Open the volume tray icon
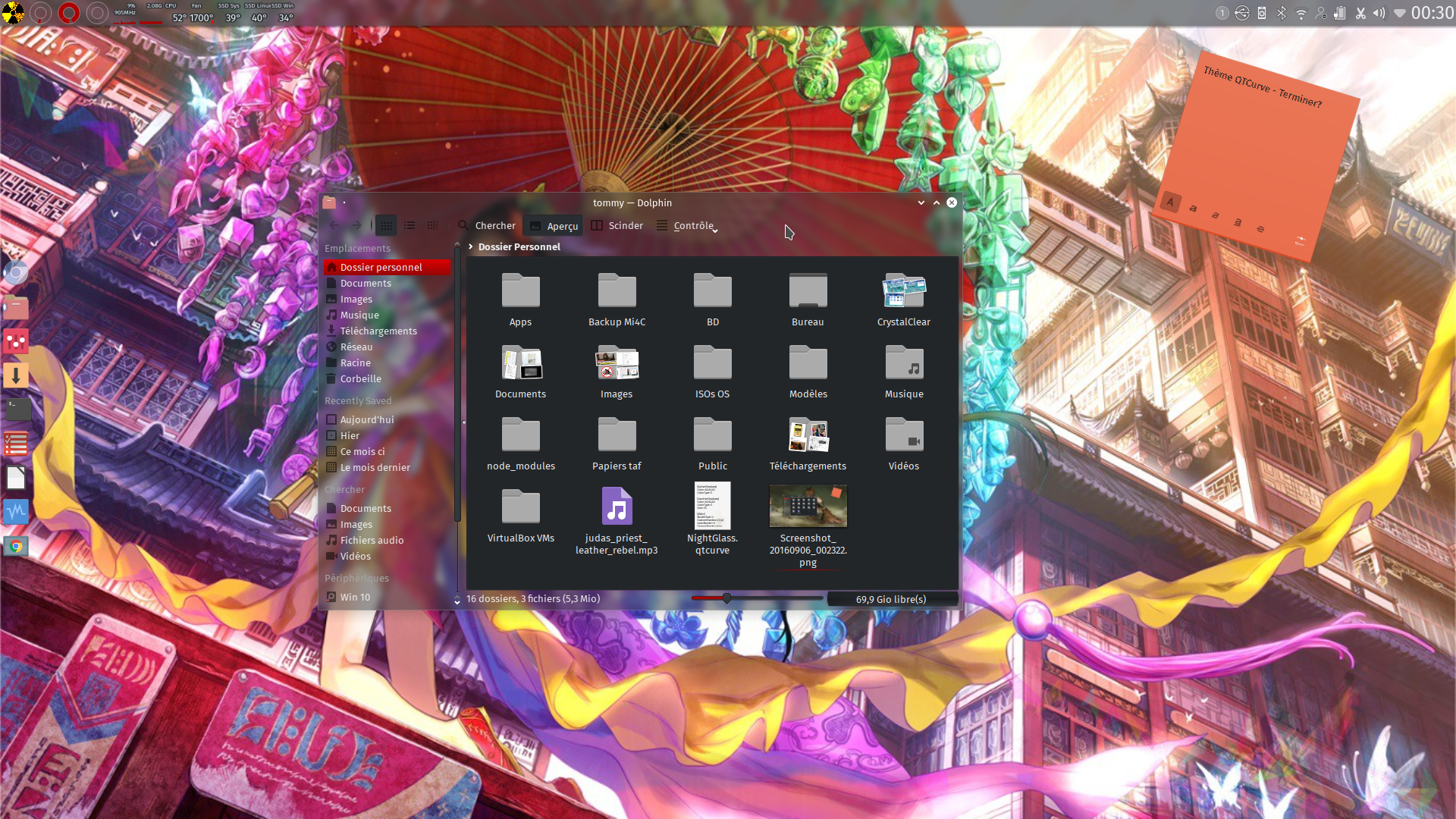The image size is (1456, 819). (x=1379, y=13)
